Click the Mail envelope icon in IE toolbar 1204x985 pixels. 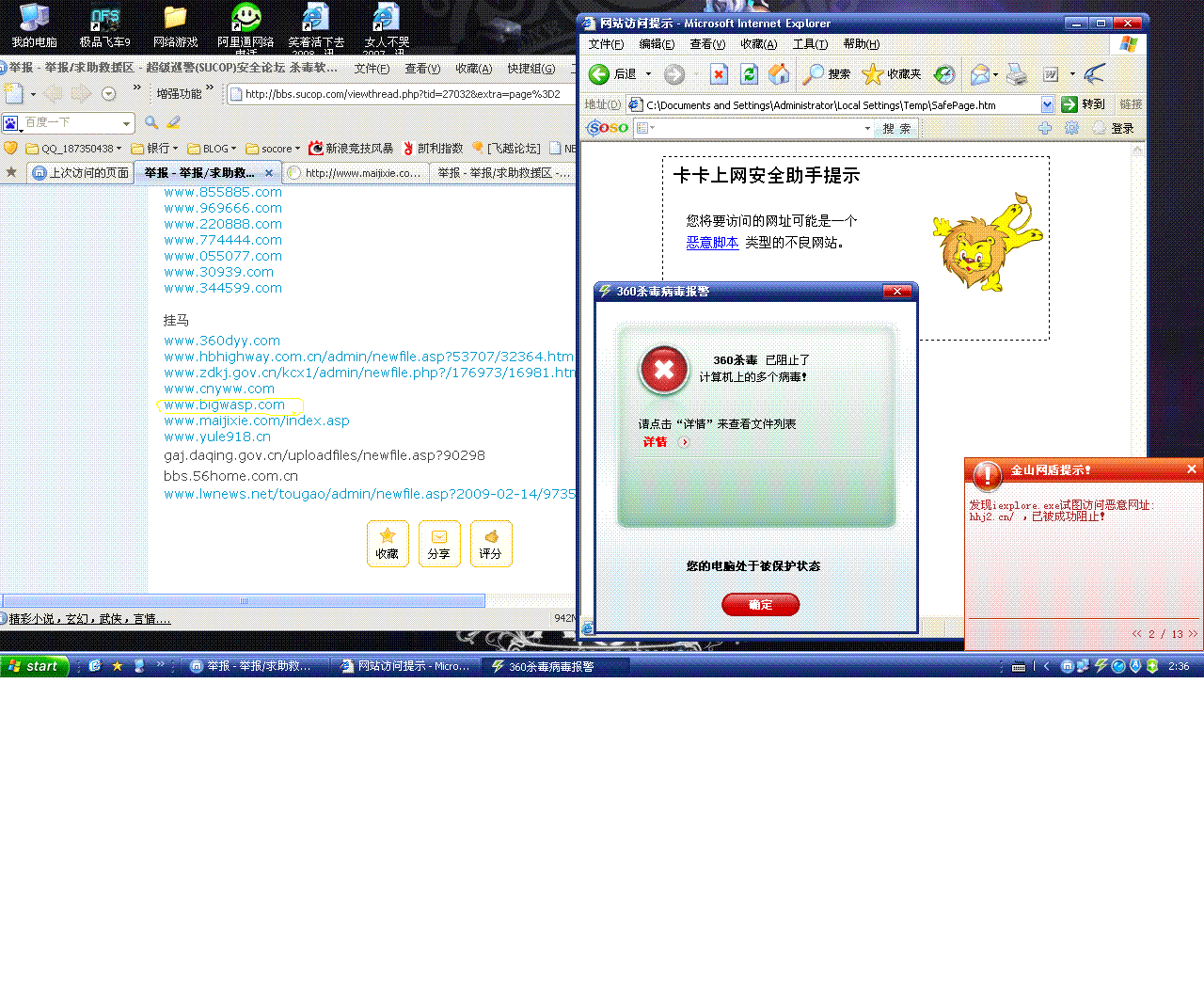coord(980,74)
